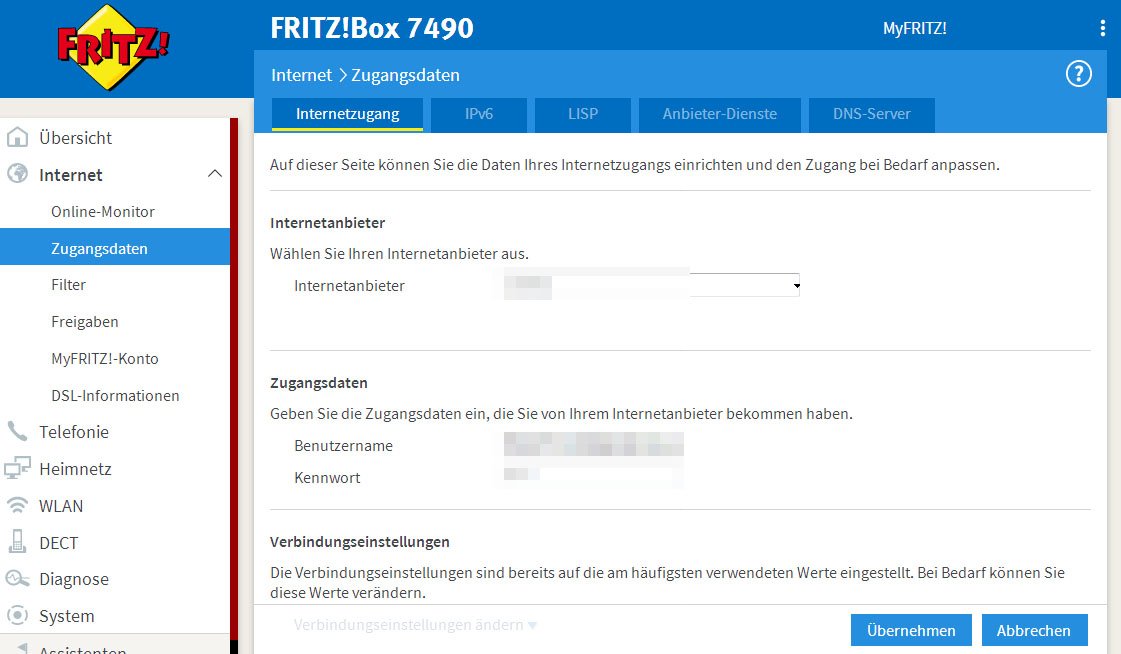Collapse the Internet menu chevron
Screen dimensions: 1121x654
click(214, 174)
